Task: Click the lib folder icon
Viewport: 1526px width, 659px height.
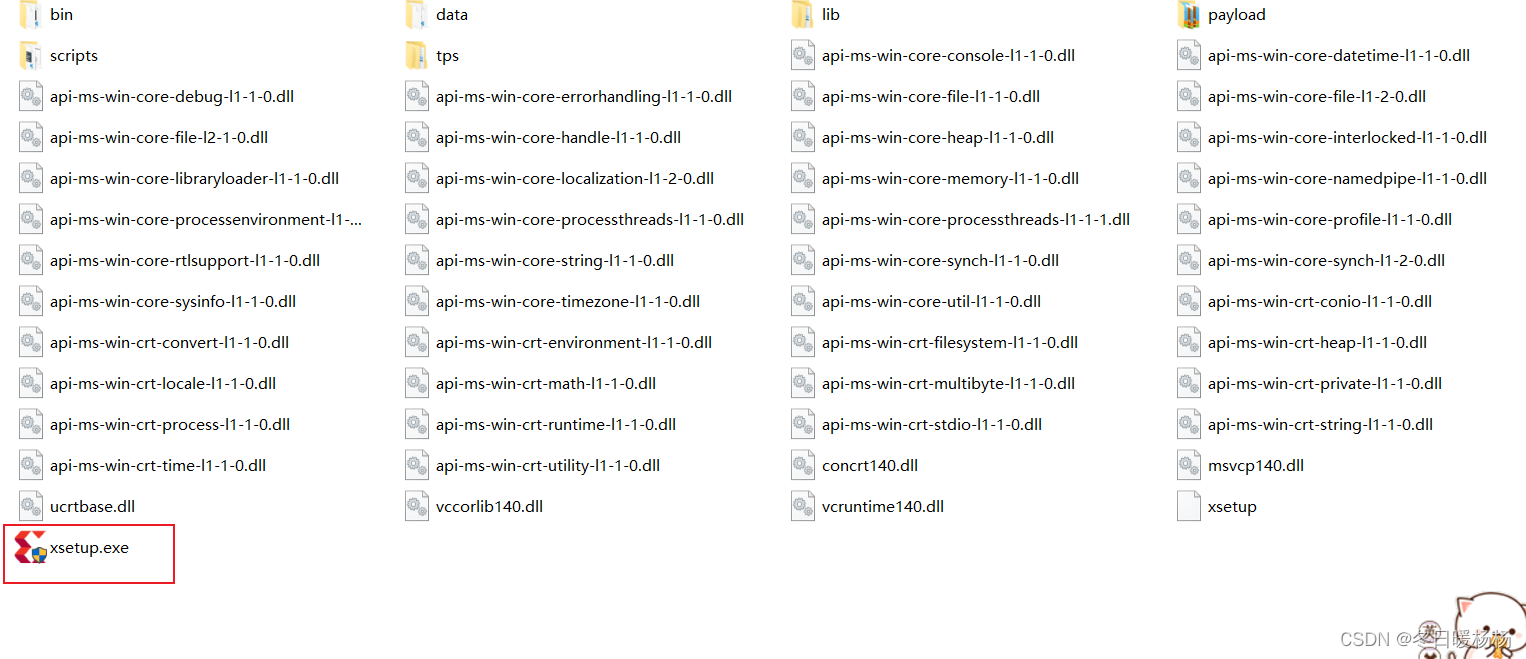Action: (x=803, y=15)
